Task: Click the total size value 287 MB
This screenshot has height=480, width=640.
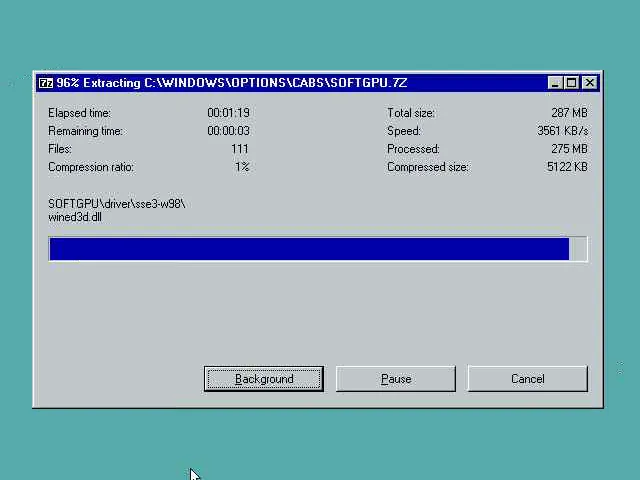Action: click(569, 113)
